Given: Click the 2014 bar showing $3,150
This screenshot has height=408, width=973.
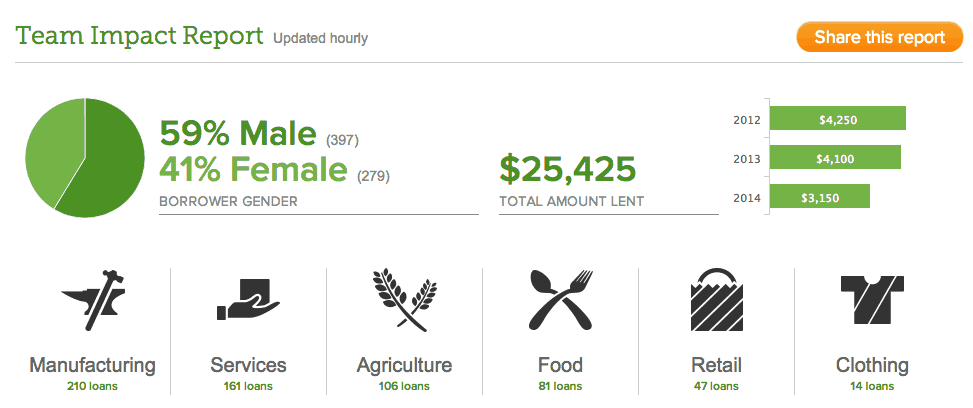Looking at the screenshot, I should pyautogui.click(x=820, y=196).
